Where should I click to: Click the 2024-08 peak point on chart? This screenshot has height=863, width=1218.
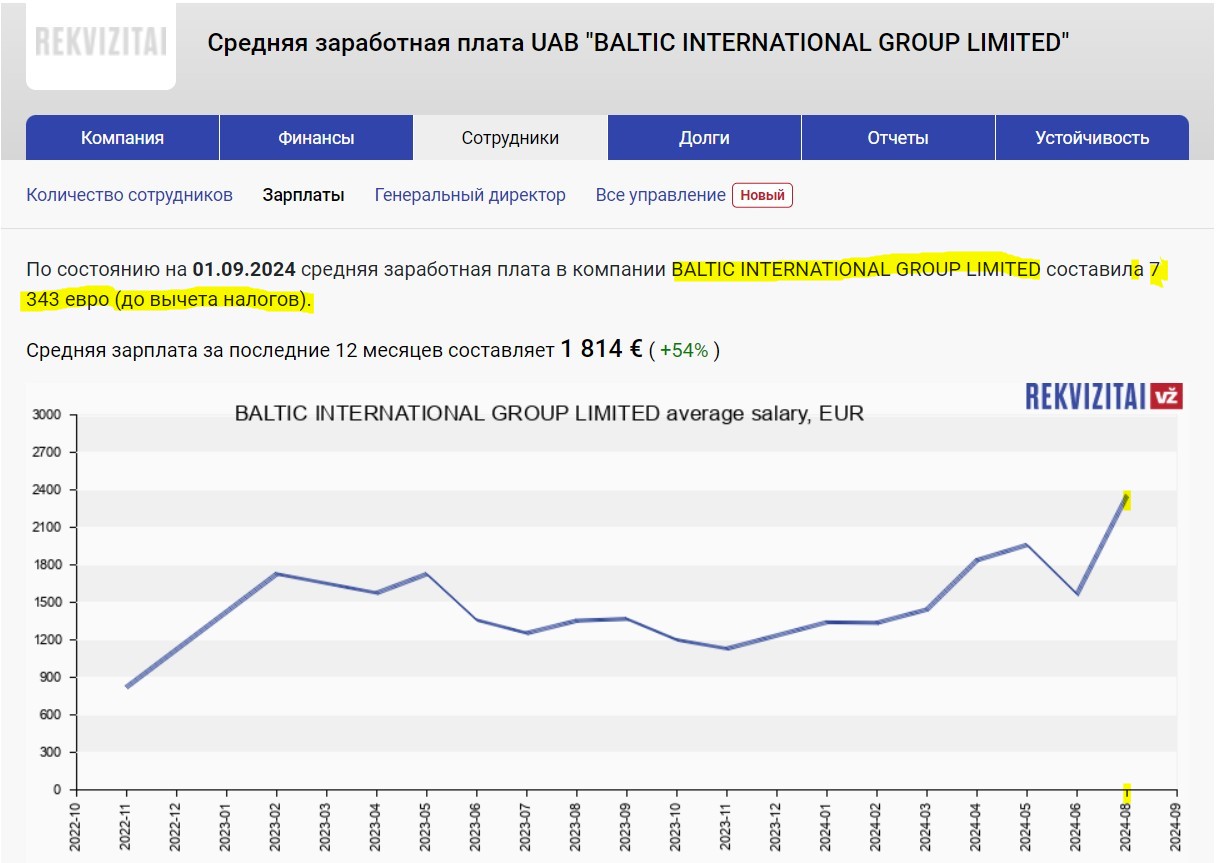(x=1127, y=497)
